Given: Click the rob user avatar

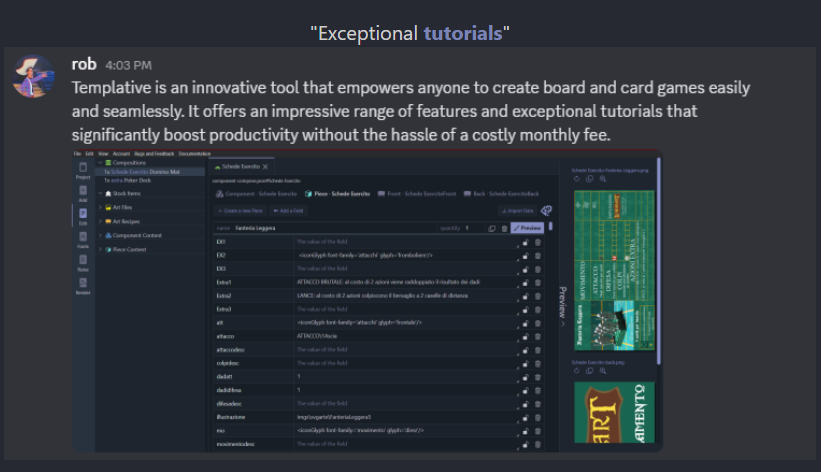Looking at the screenshot, I should 33,76.
